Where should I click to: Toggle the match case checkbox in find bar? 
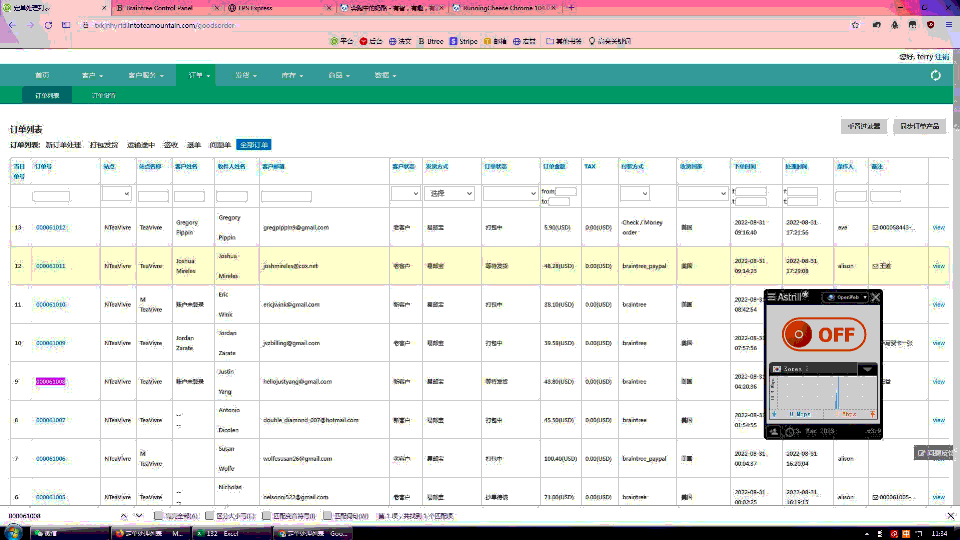(209, 516)
